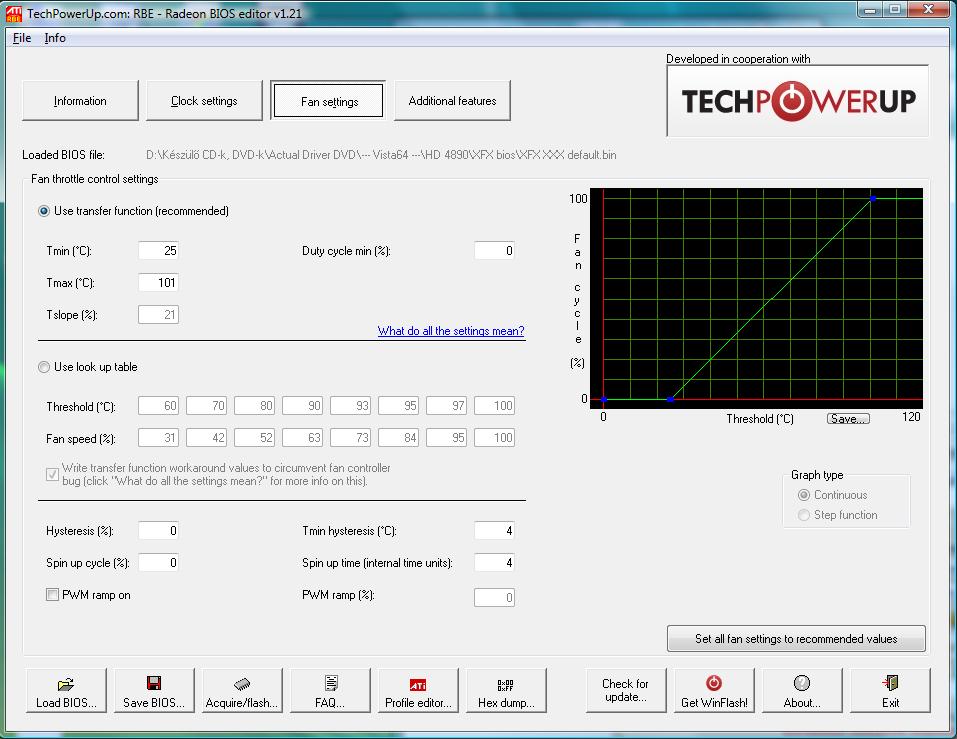The height and width of the screenshot is (739, 957).
Task: Switch to Clock settings tab
Action: [x=204, y=101]
